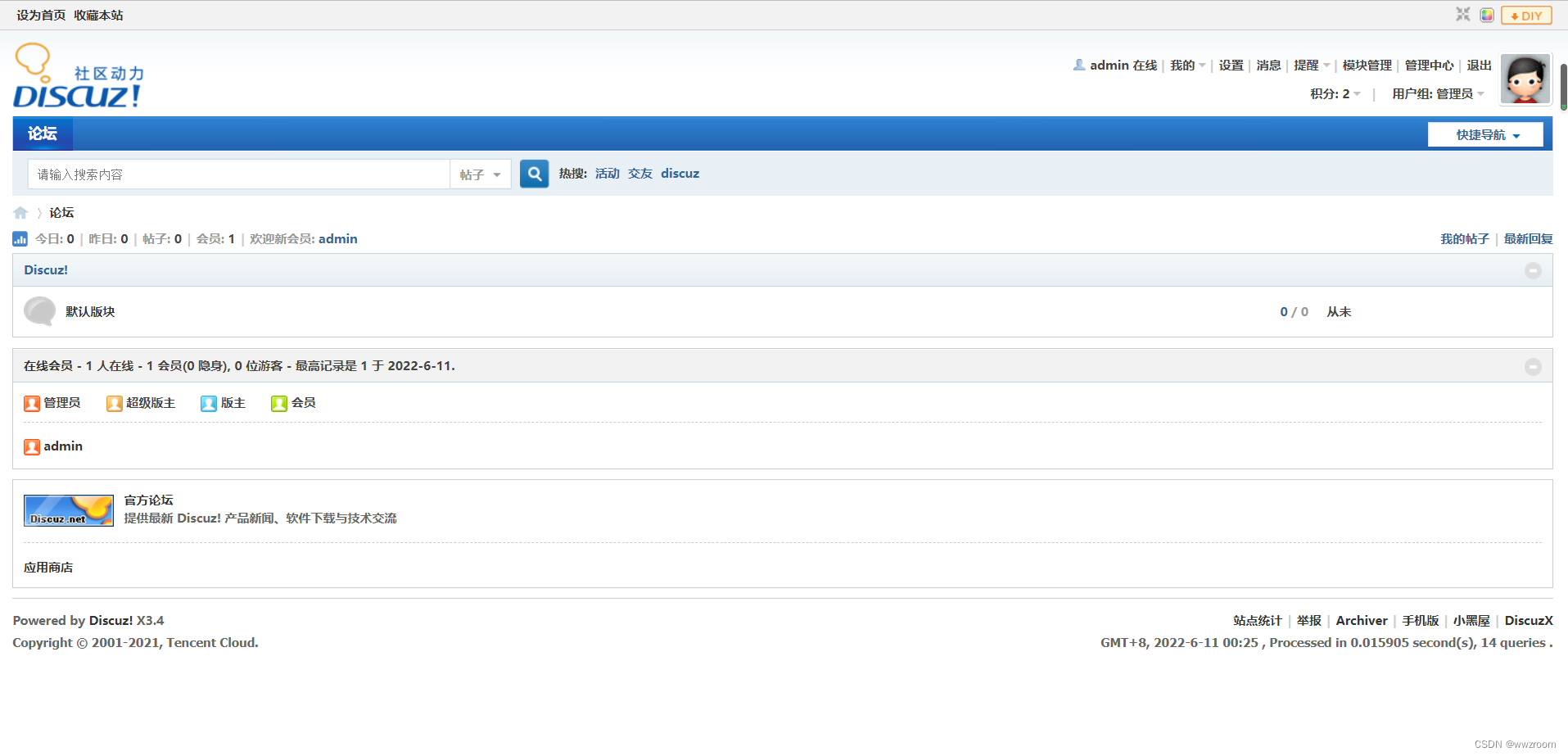Viewport: 1568px width, 756px height.
Task: Click 论坛 in the breadcrumb
Action: (x=61, y=213)
